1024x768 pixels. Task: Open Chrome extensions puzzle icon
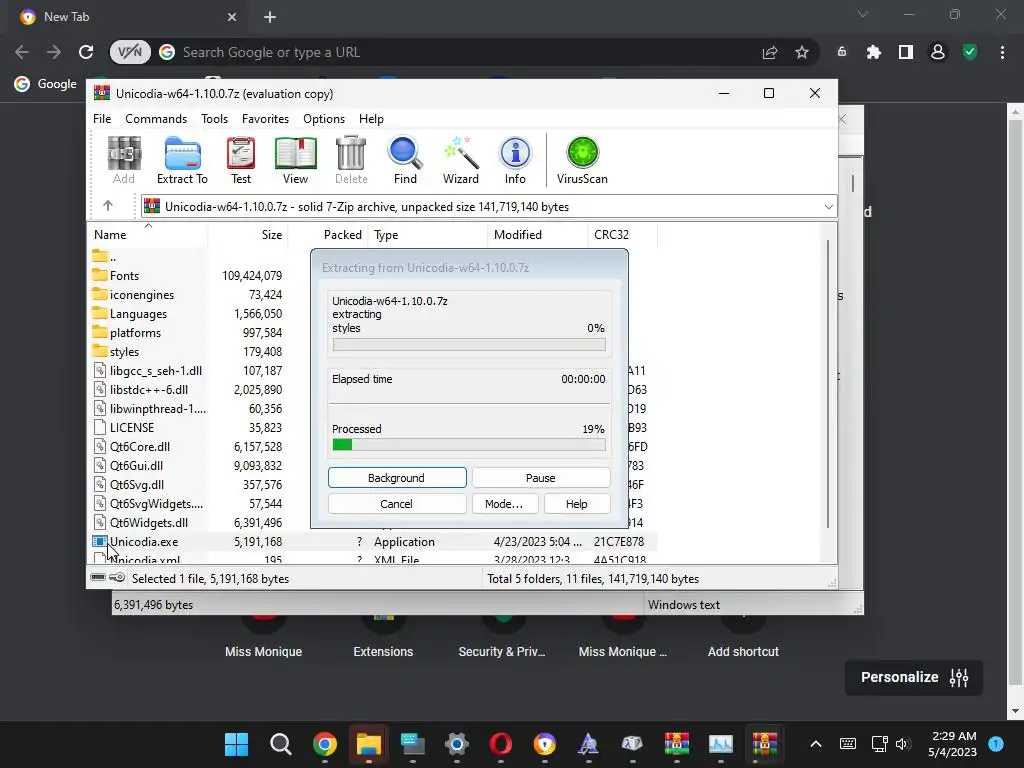pyautogui.click(x=873, y=52)
